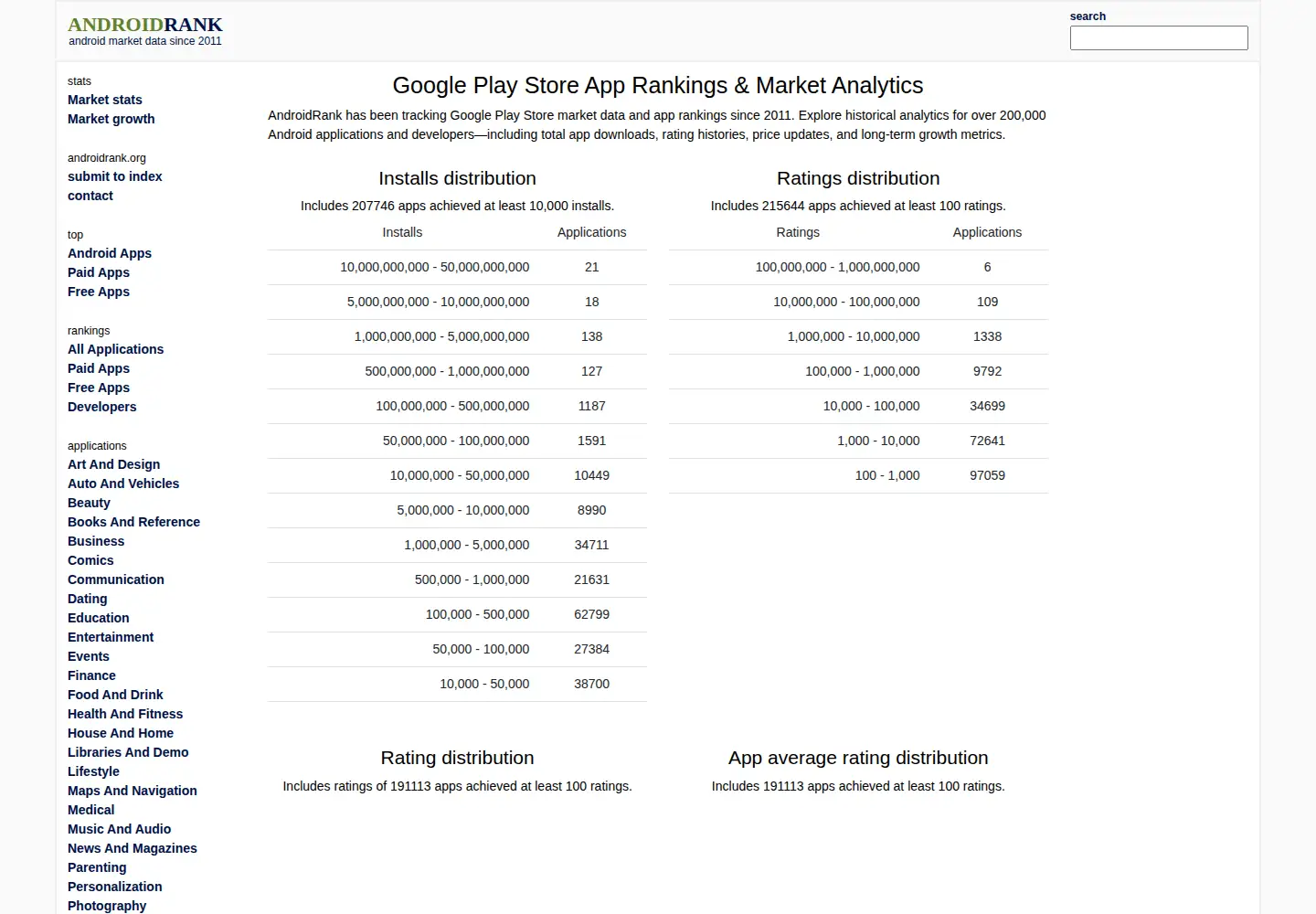
Task: Open the Dating category
Action: pos(88,599)
